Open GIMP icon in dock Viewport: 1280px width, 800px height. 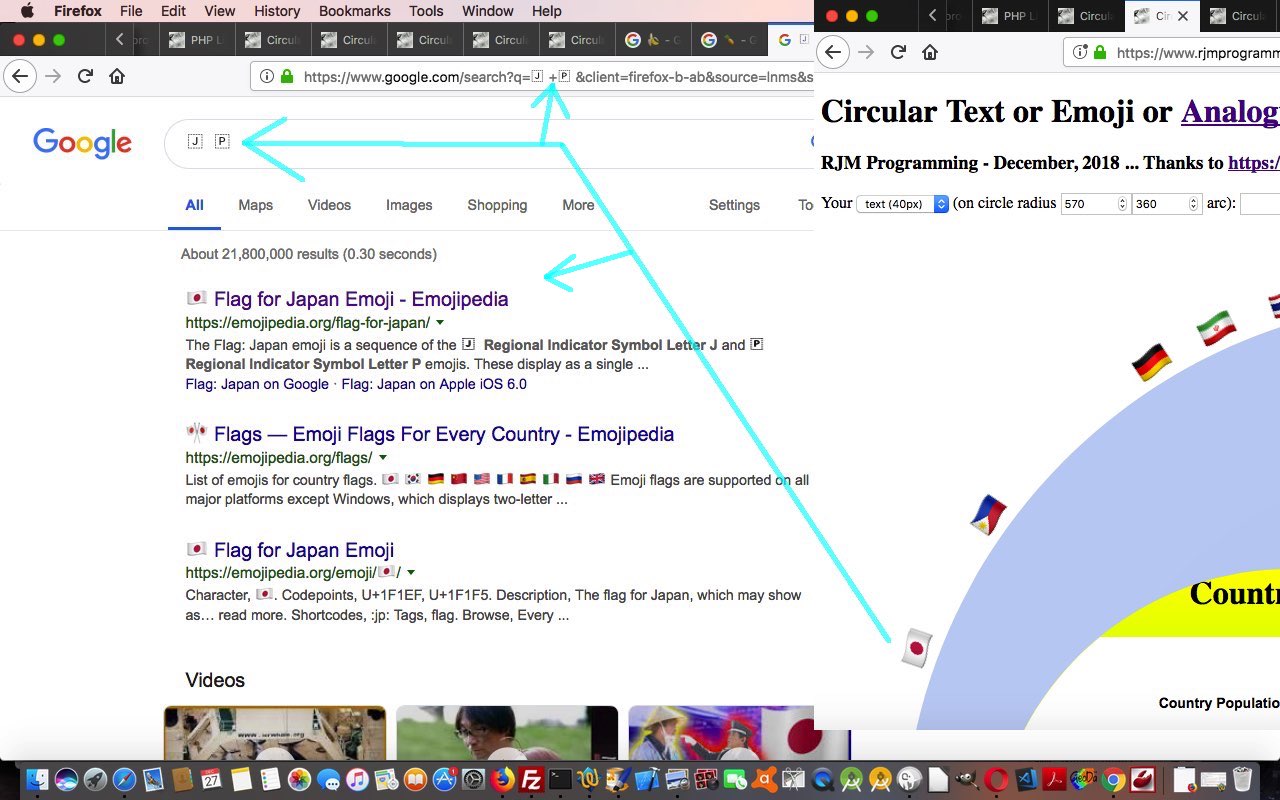(x=967, y=779)
